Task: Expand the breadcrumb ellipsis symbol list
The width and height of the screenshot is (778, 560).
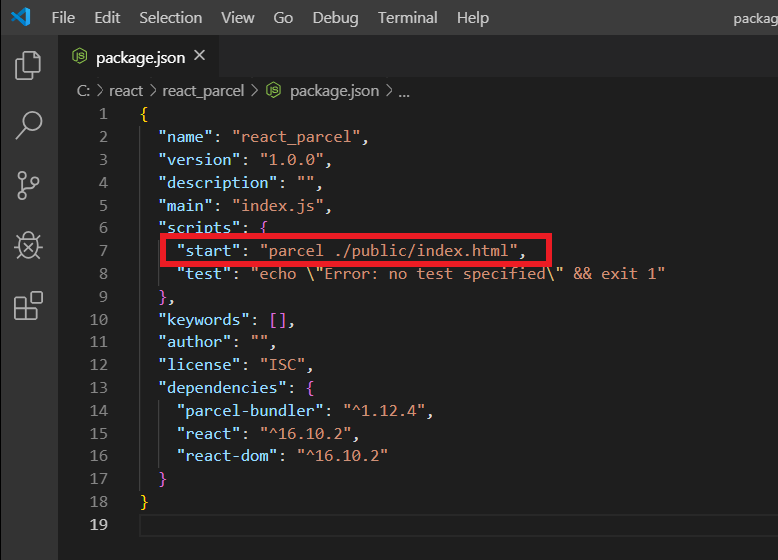Action: coord(405,91)
